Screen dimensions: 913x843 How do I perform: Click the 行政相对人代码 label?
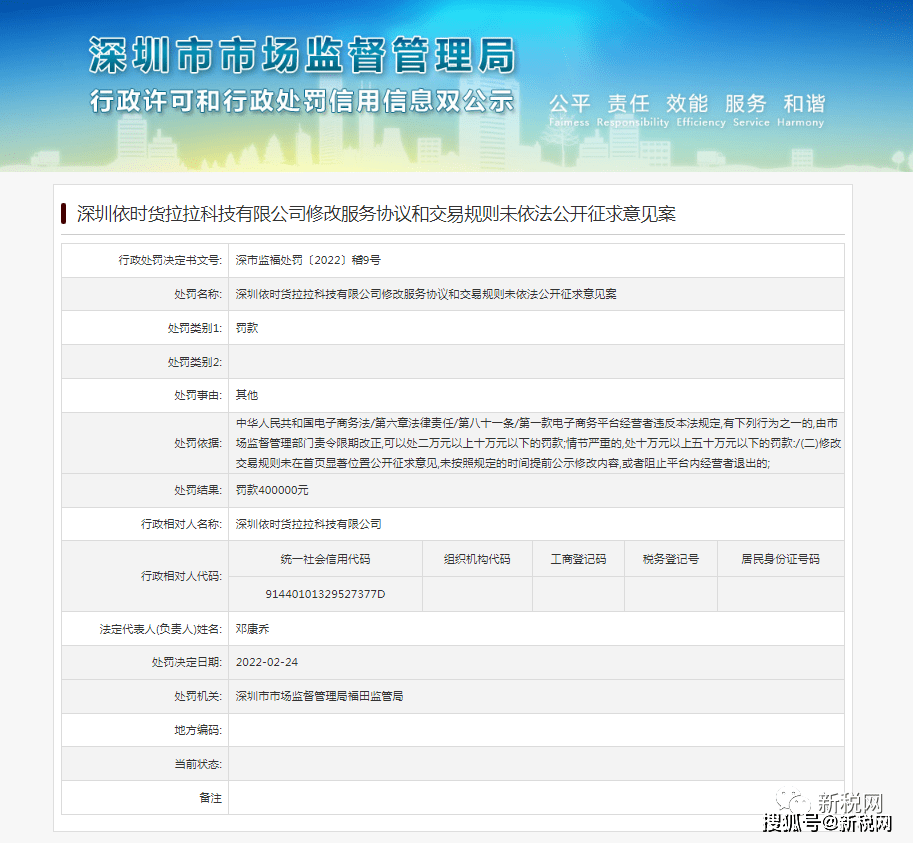(181, 576)
